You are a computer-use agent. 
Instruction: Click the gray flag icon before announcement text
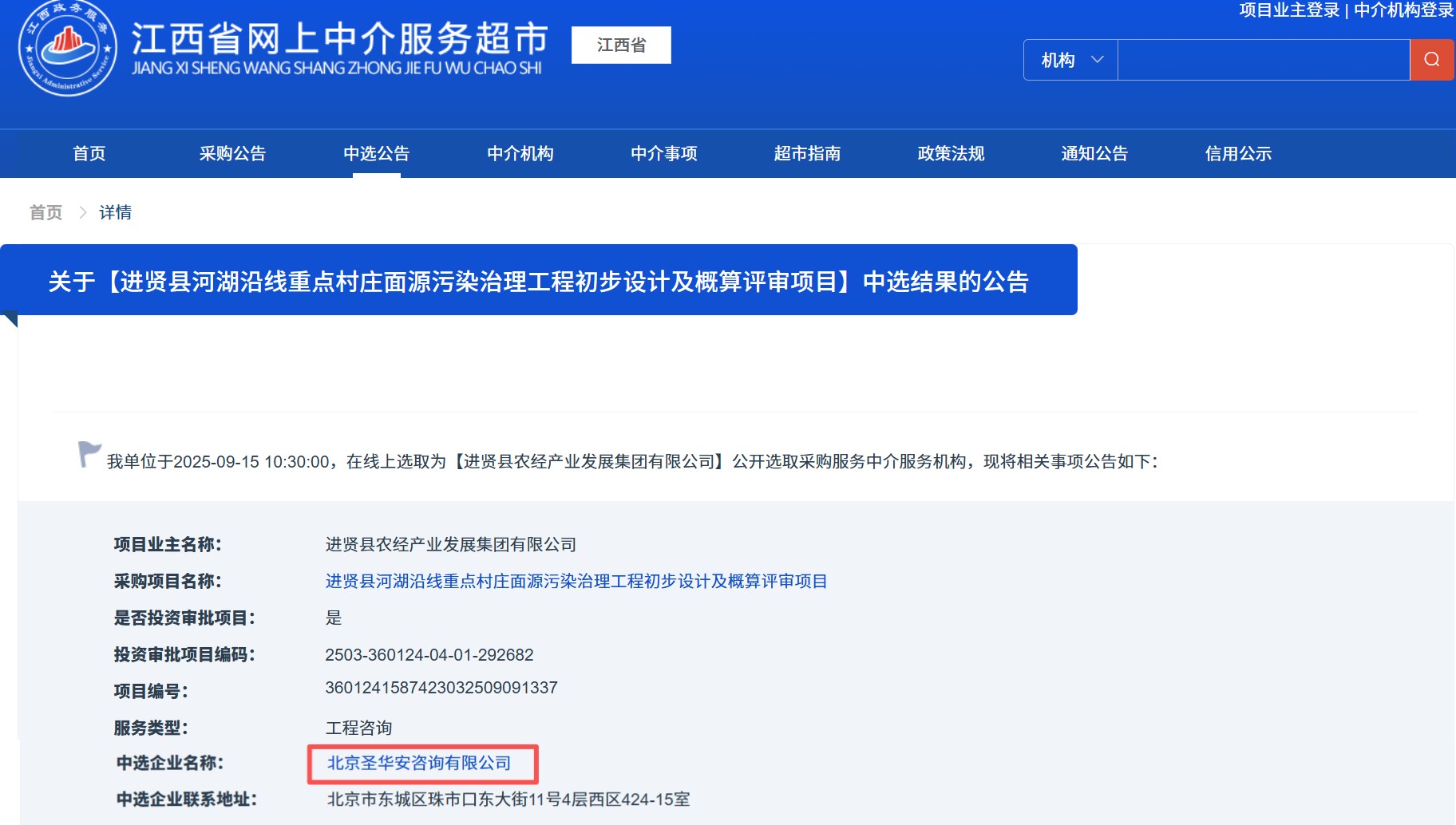coord(89,454)
